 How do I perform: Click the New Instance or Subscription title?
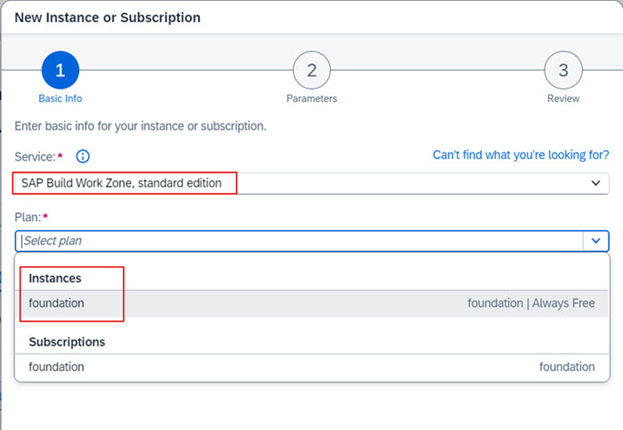click(x=107, y=18)
